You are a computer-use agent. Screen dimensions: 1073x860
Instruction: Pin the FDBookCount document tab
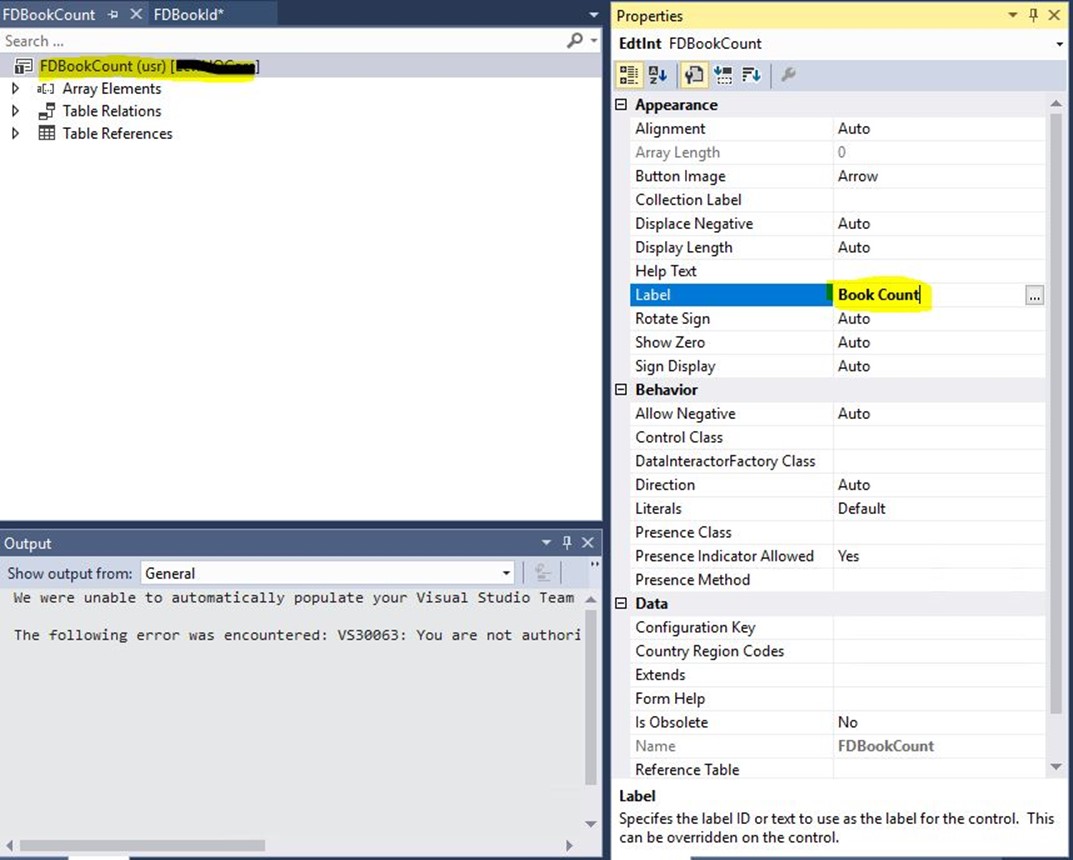[x=113, y=15]
